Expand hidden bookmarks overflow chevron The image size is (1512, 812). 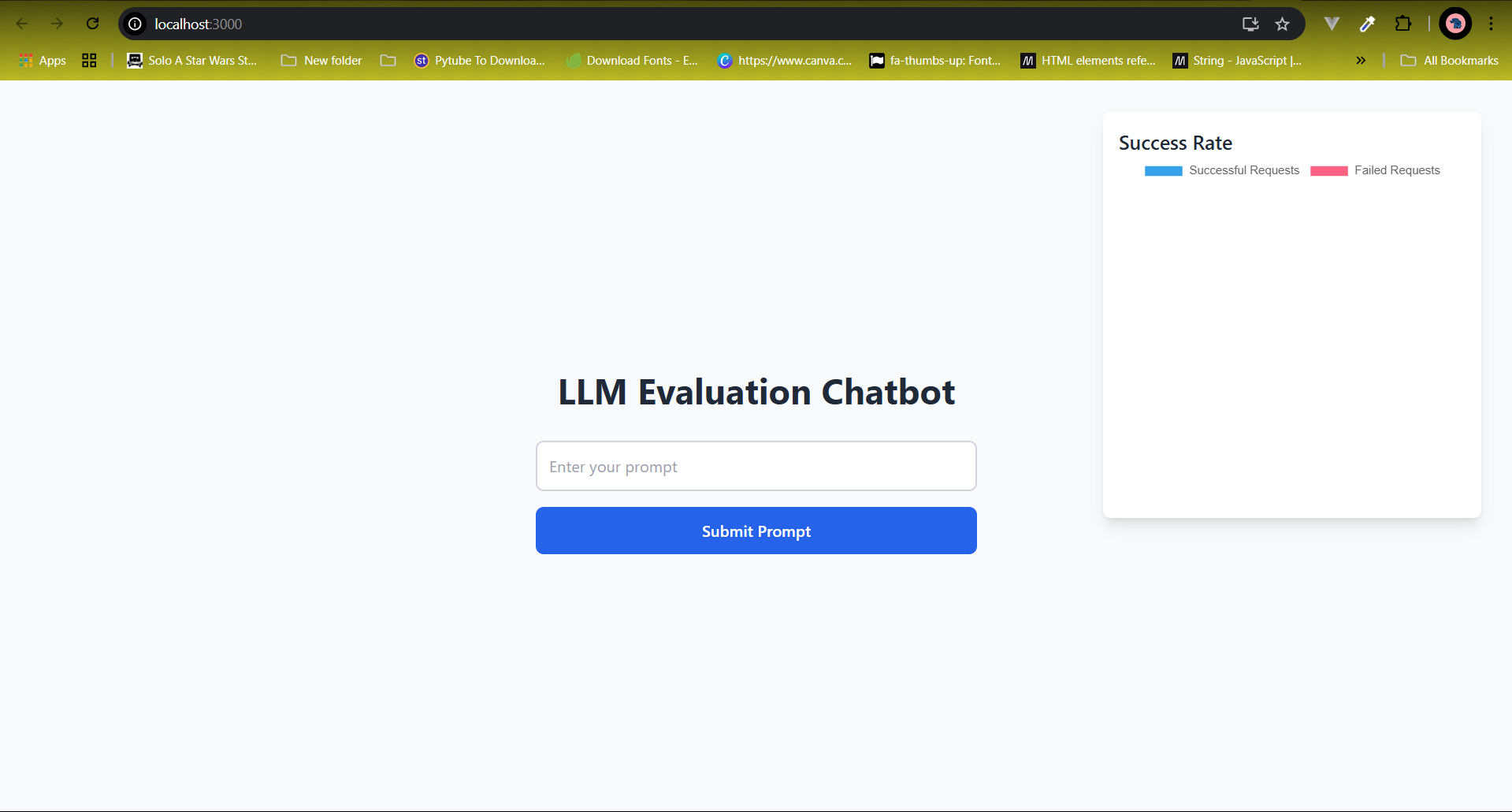click(x=1360, y=61)
